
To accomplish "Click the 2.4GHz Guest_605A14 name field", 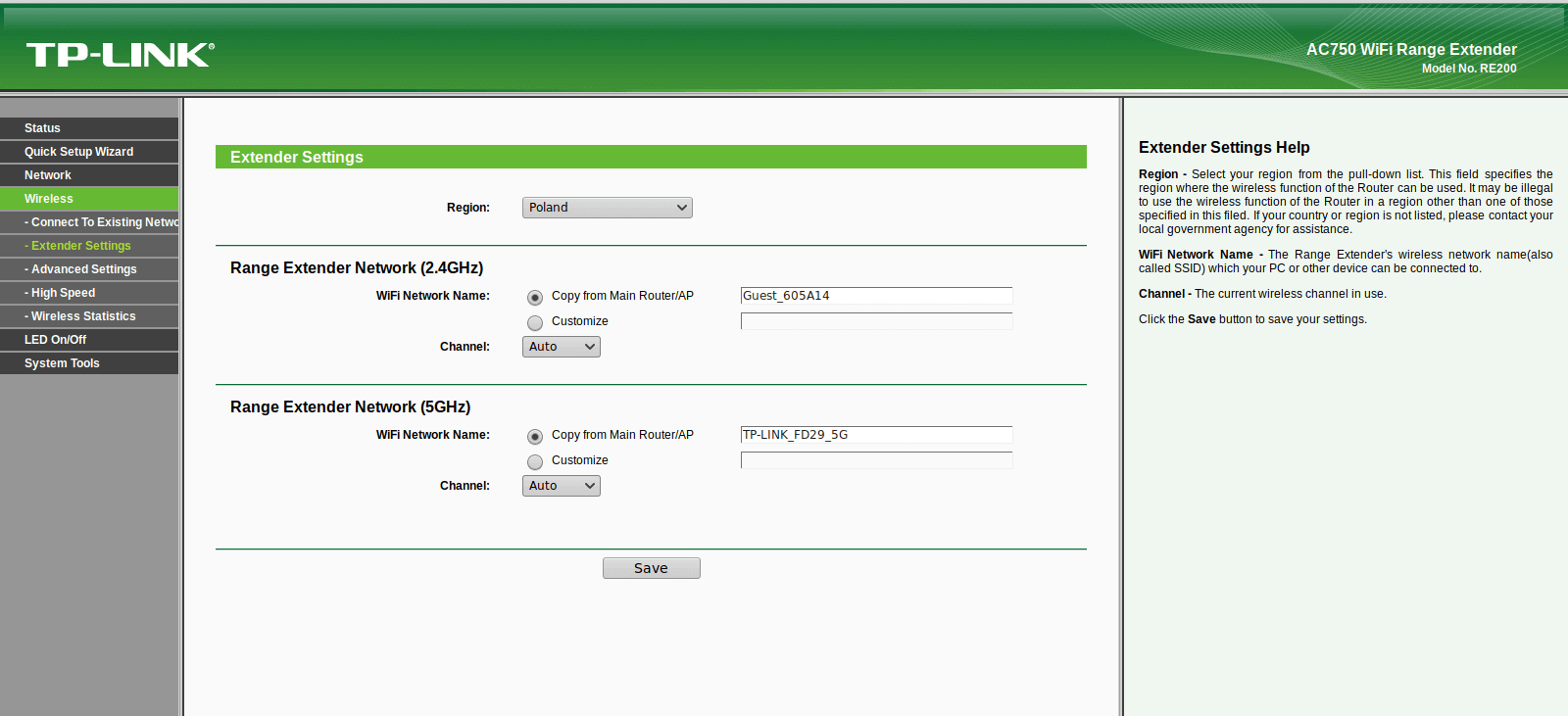I will [876, 296].
